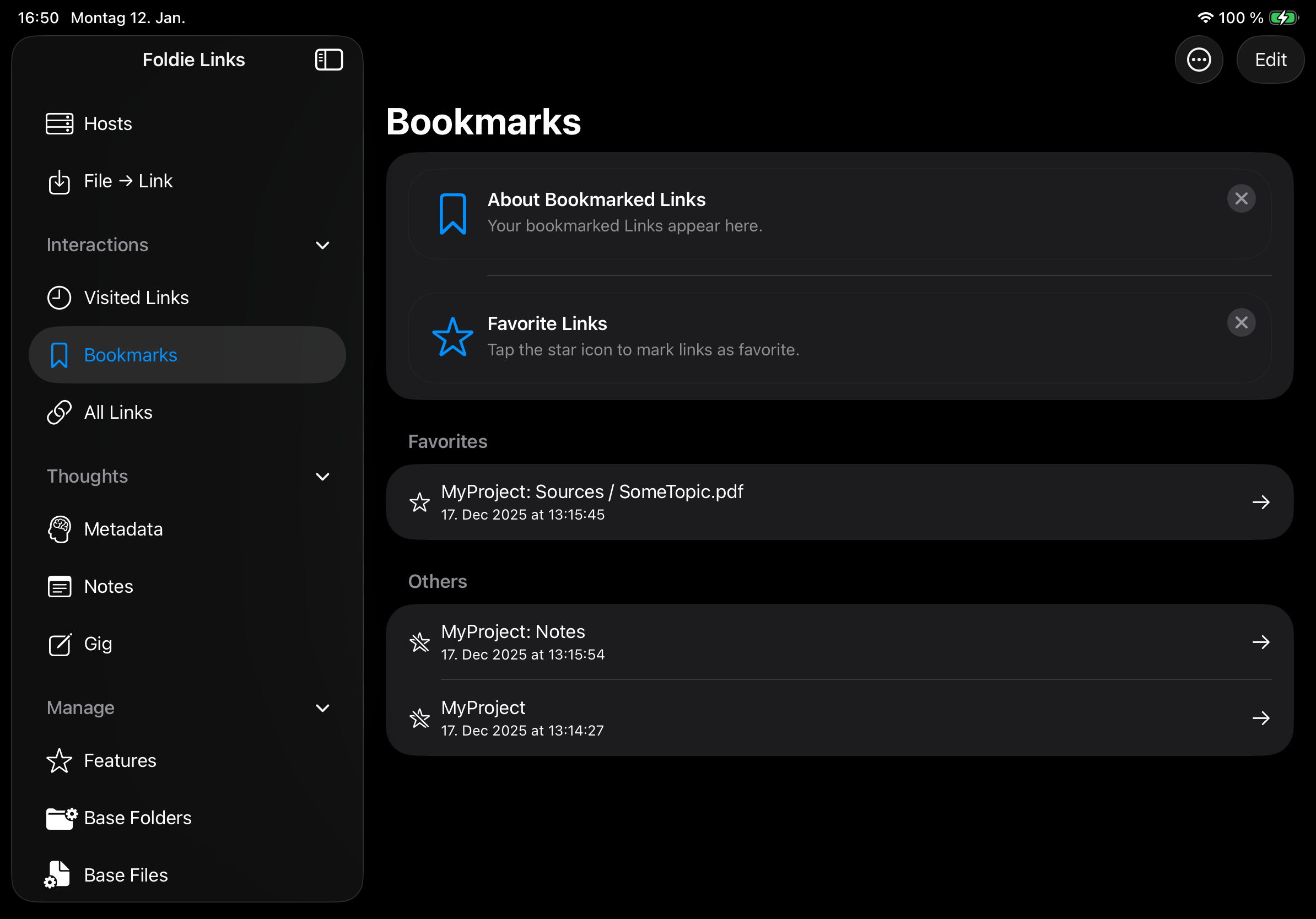Collapse the Manage section
This screenshot has height=919, width=1316.
click(x=323, y=708)
